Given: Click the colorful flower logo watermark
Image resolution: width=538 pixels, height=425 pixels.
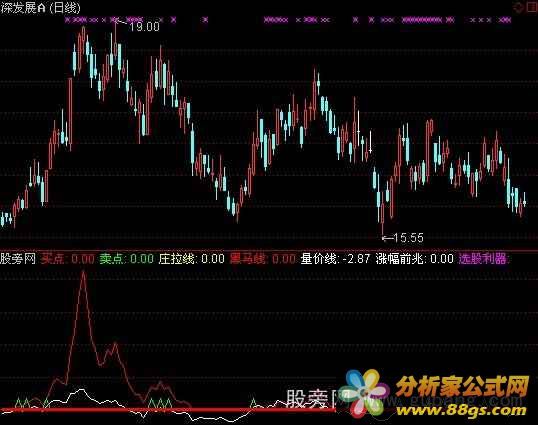Looking at the screenshot, I should tap(367, 394).
